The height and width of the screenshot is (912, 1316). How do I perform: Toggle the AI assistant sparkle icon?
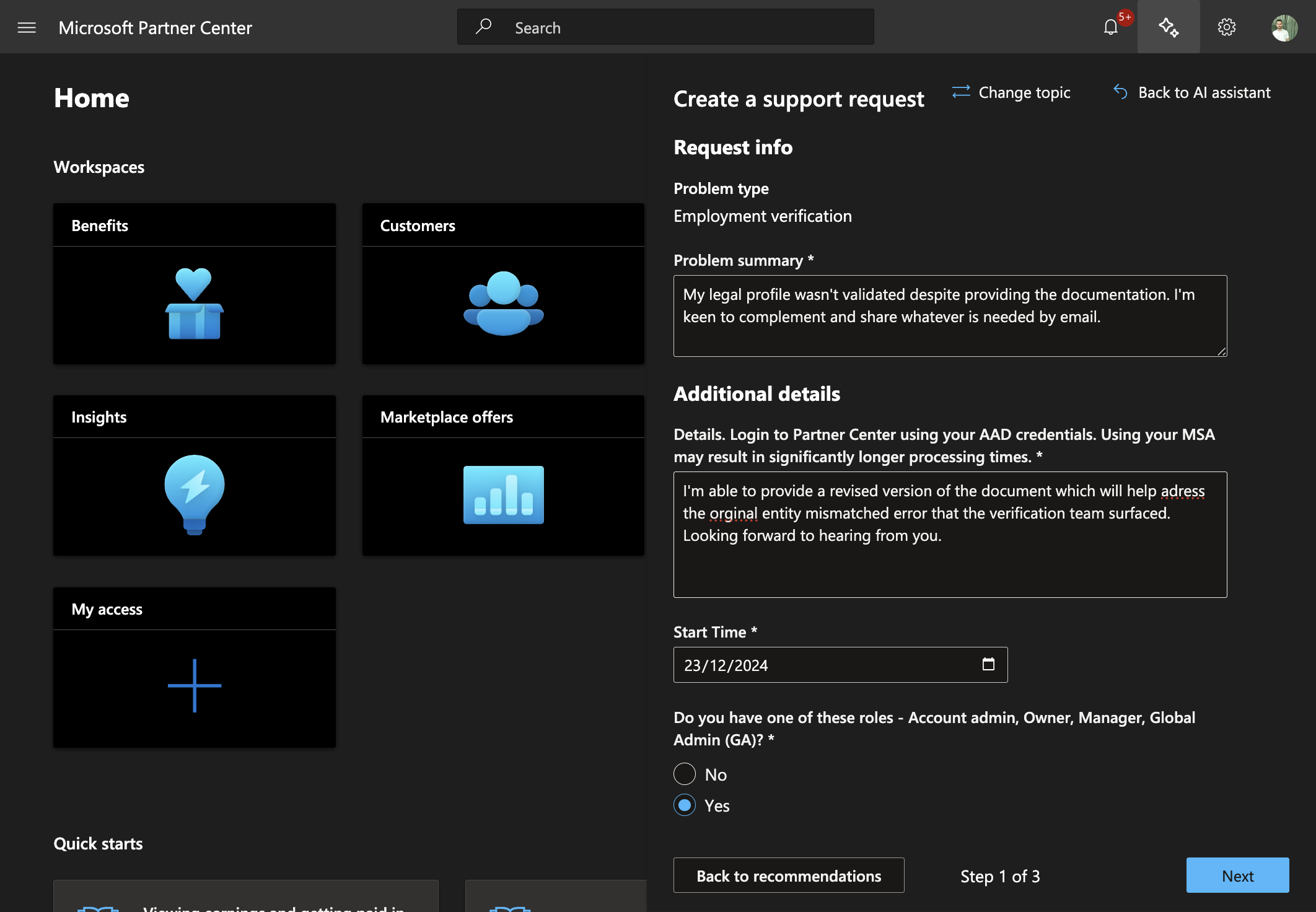(1169, 27)
